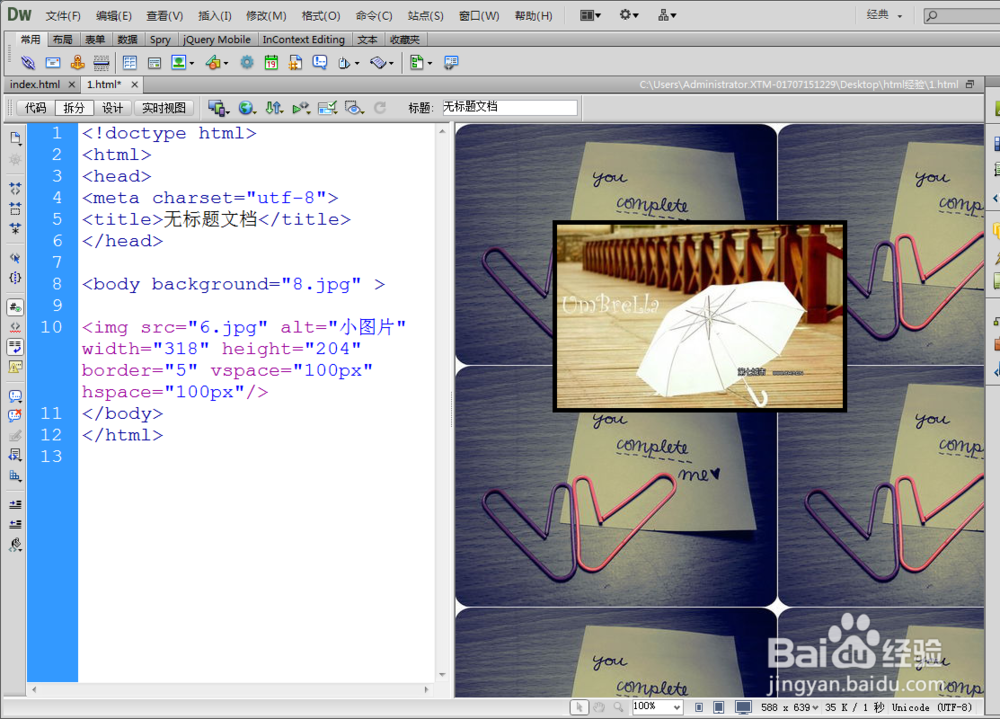Open the Insert Image dropdown arrow

[x=191, y=63]
